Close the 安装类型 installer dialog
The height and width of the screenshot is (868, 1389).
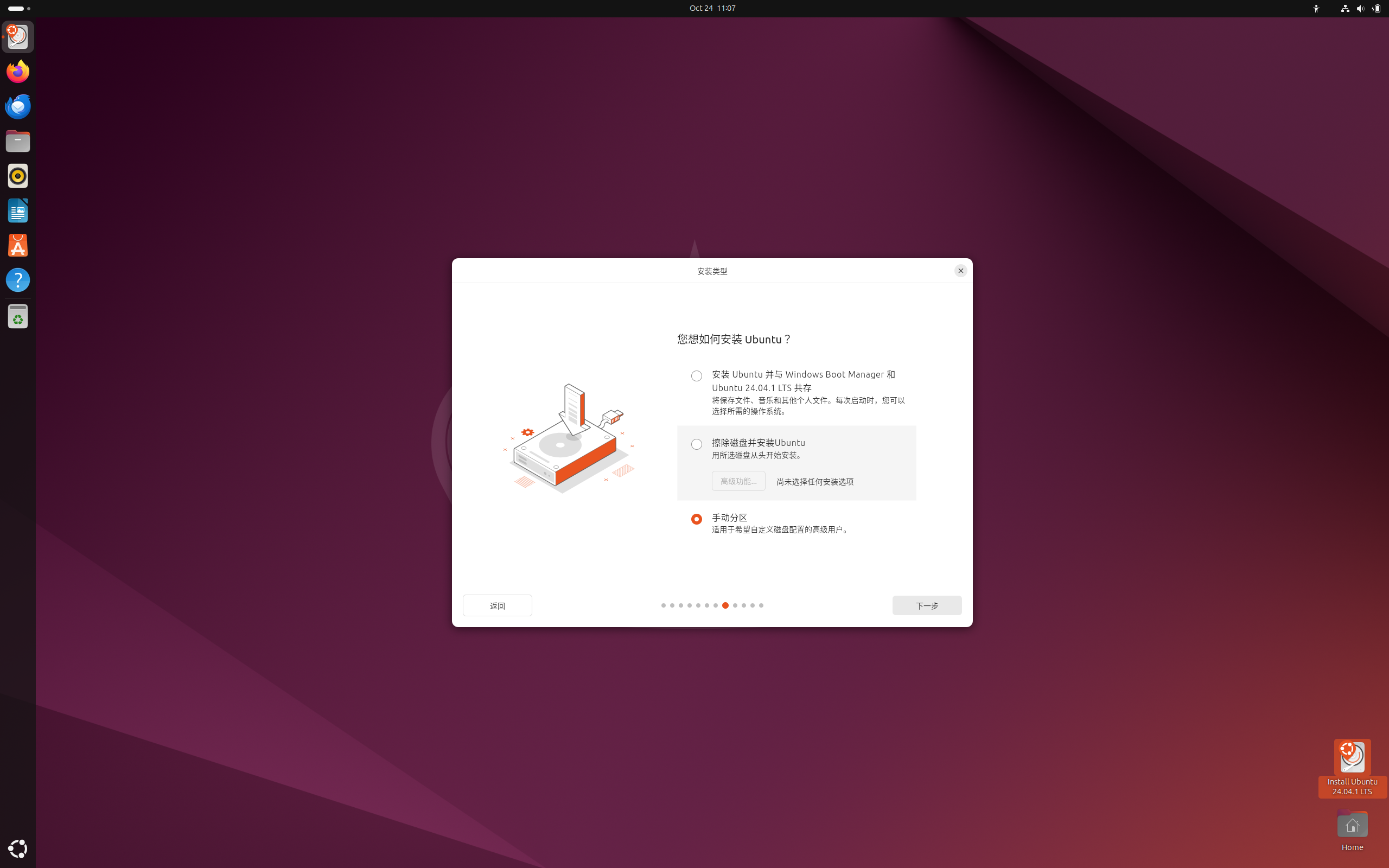(960, 270)
